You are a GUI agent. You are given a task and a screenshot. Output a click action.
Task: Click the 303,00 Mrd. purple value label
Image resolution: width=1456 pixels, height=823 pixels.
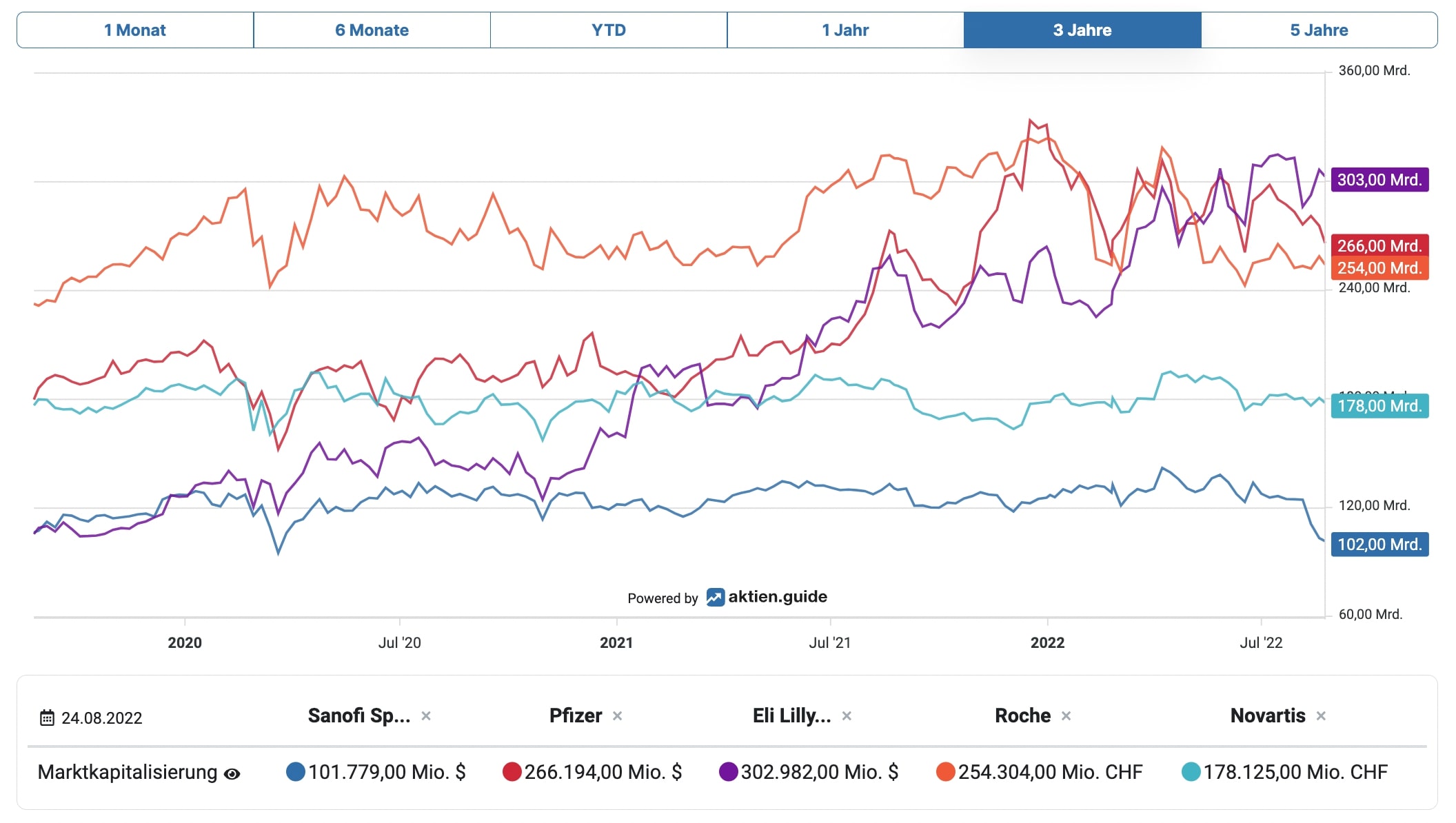(1380, 180)
